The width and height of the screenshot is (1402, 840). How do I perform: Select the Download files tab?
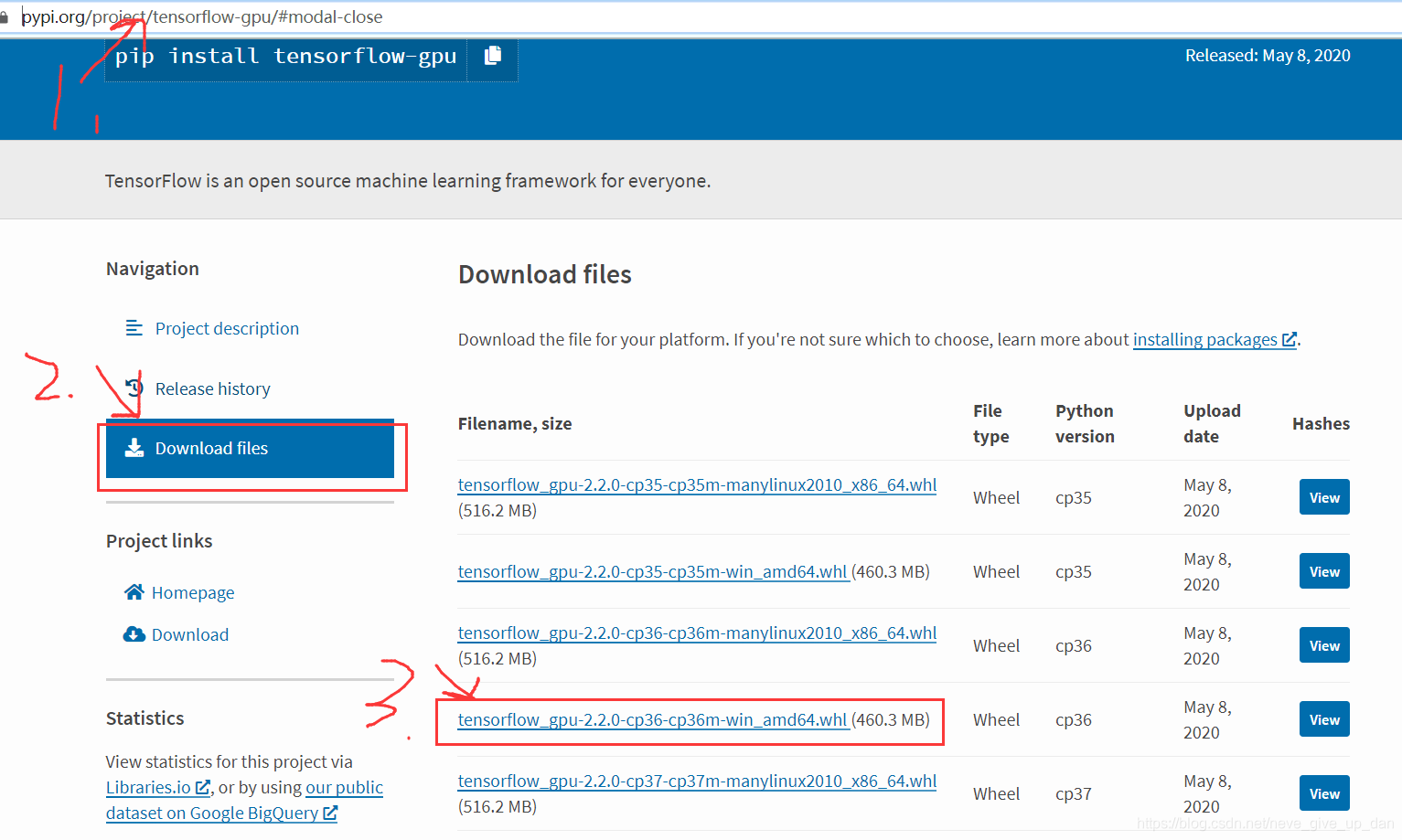(x=250, y=449)
